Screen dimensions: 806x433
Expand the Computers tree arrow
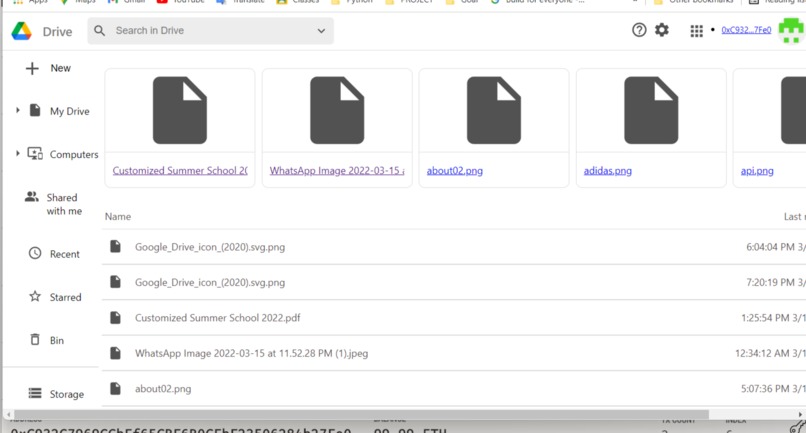17,153
